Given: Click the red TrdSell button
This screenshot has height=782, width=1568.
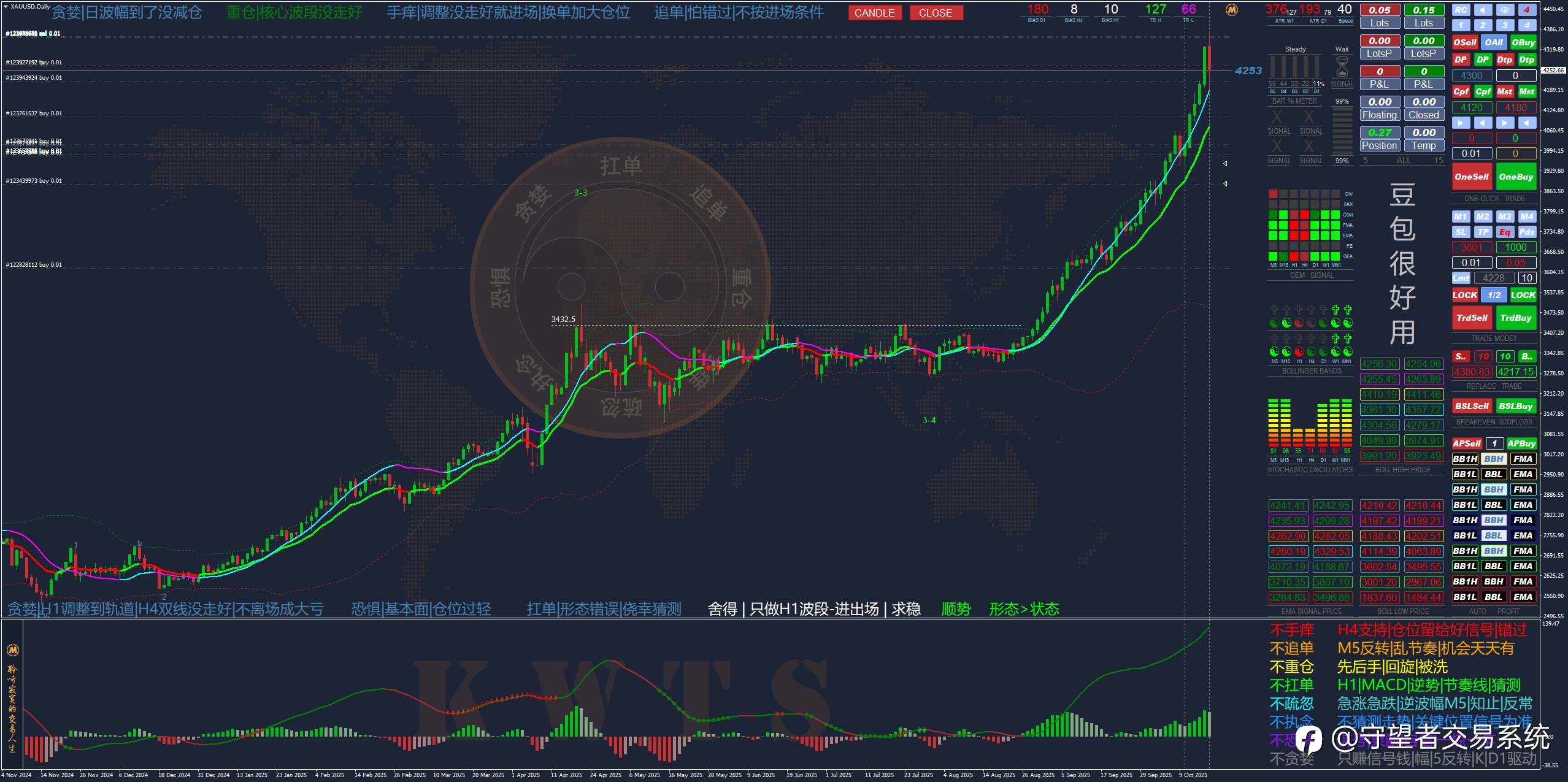Looking at the screenshot, I should pos(1472,318).
